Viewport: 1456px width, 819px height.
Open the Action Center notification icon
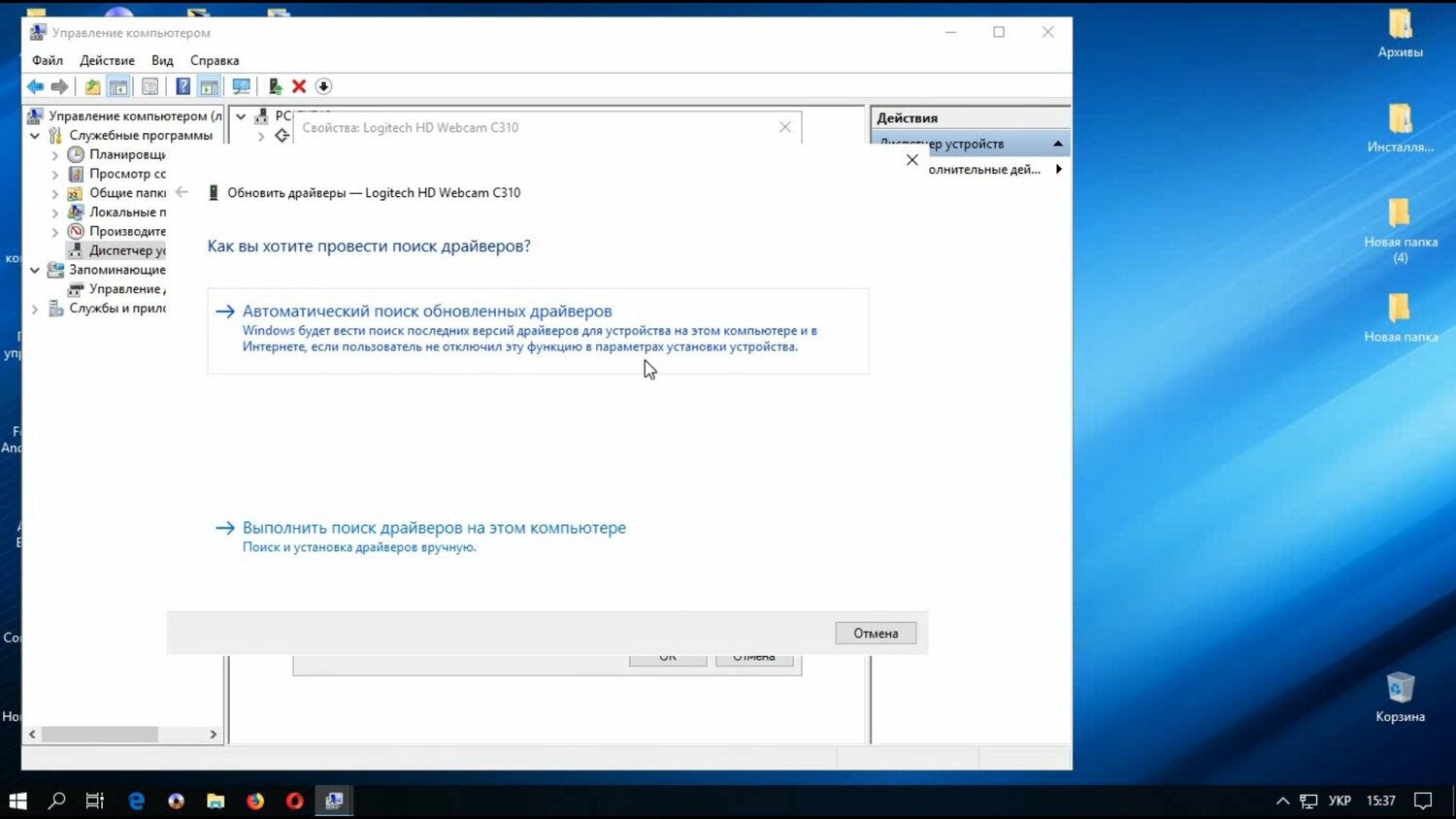[1423, 801]
